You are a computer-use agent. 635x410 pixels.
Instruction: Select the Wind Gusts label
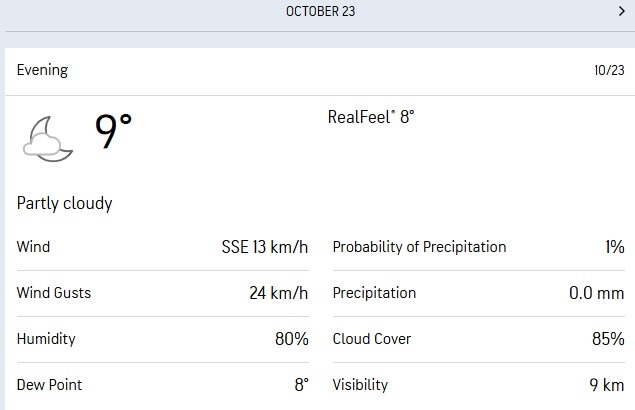(x=54, y=293)
